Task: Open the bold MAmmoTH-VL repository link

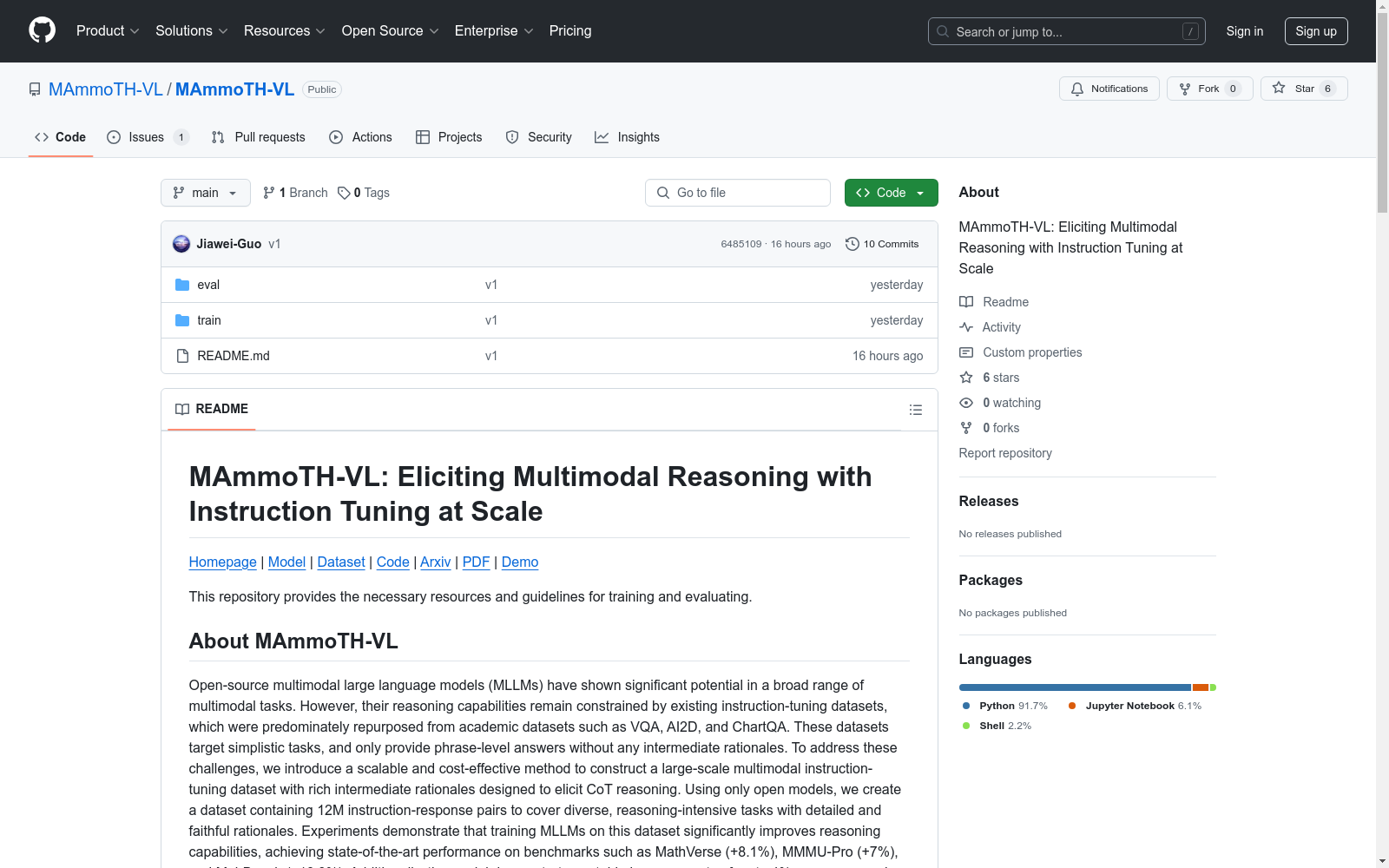Action: pos(234,89)
